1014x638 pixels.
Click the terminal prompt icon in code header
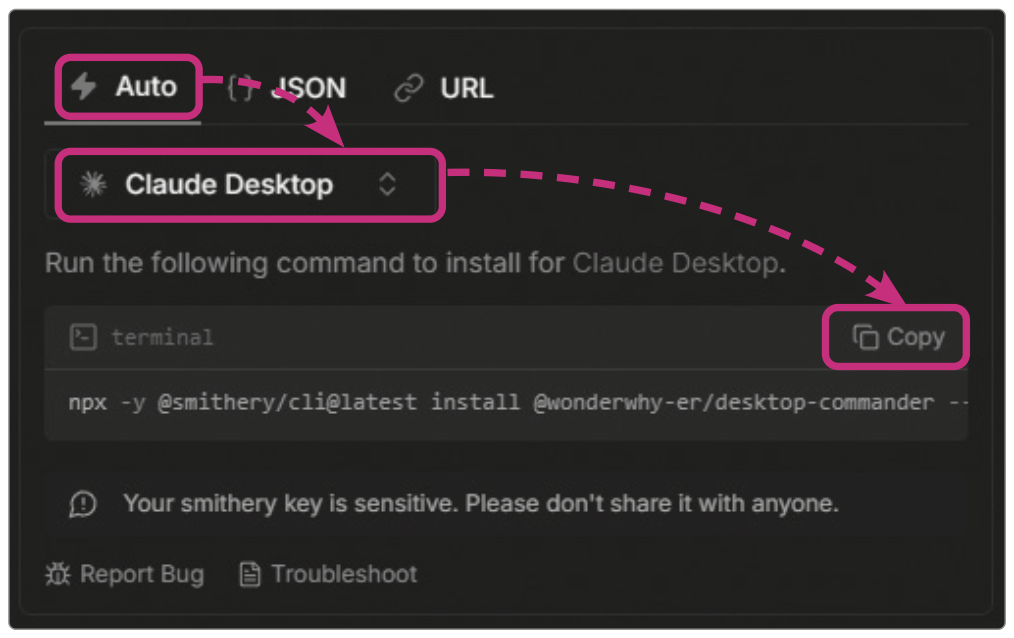pyautogui.click(x=83, y=337)
